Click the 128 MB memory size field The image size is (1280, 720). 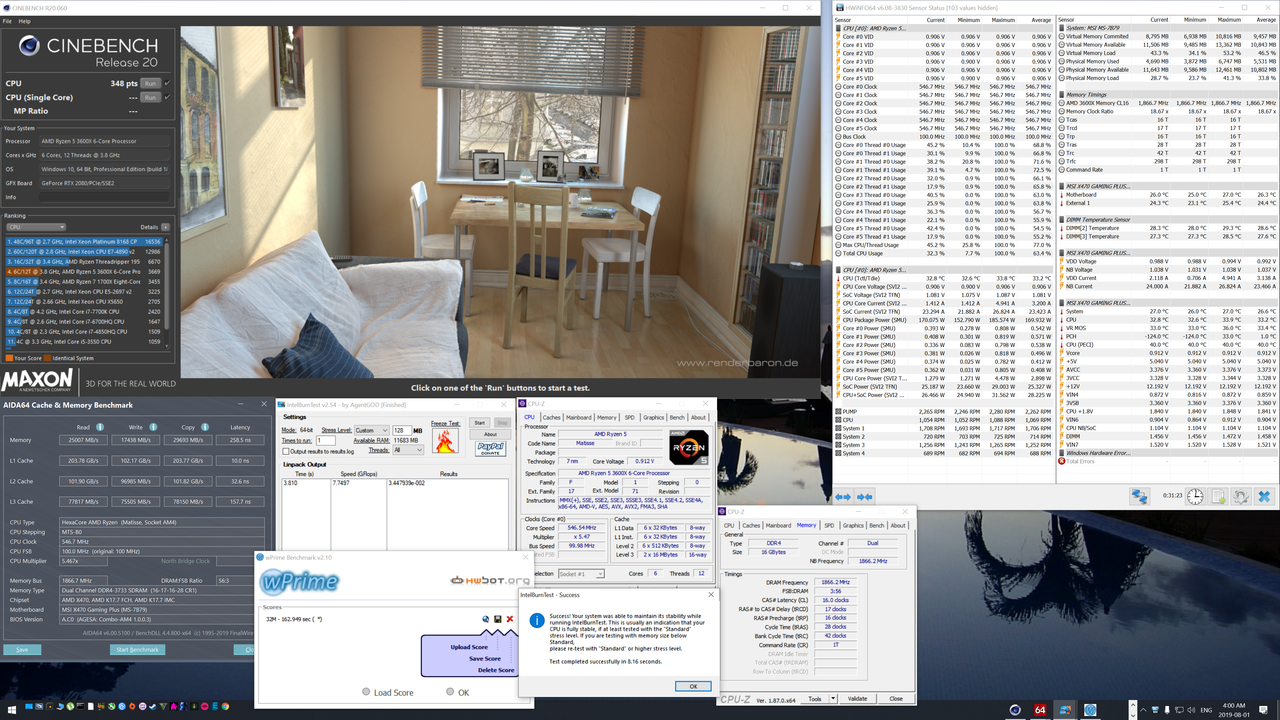coord(402,430)
